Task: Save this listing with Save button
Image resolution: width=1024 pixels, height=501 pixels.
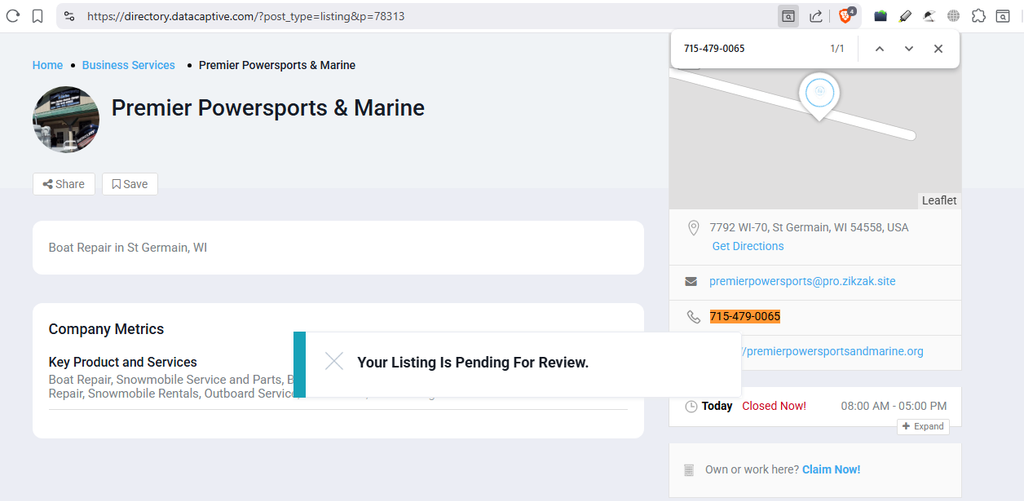Action: coord(130,184)
